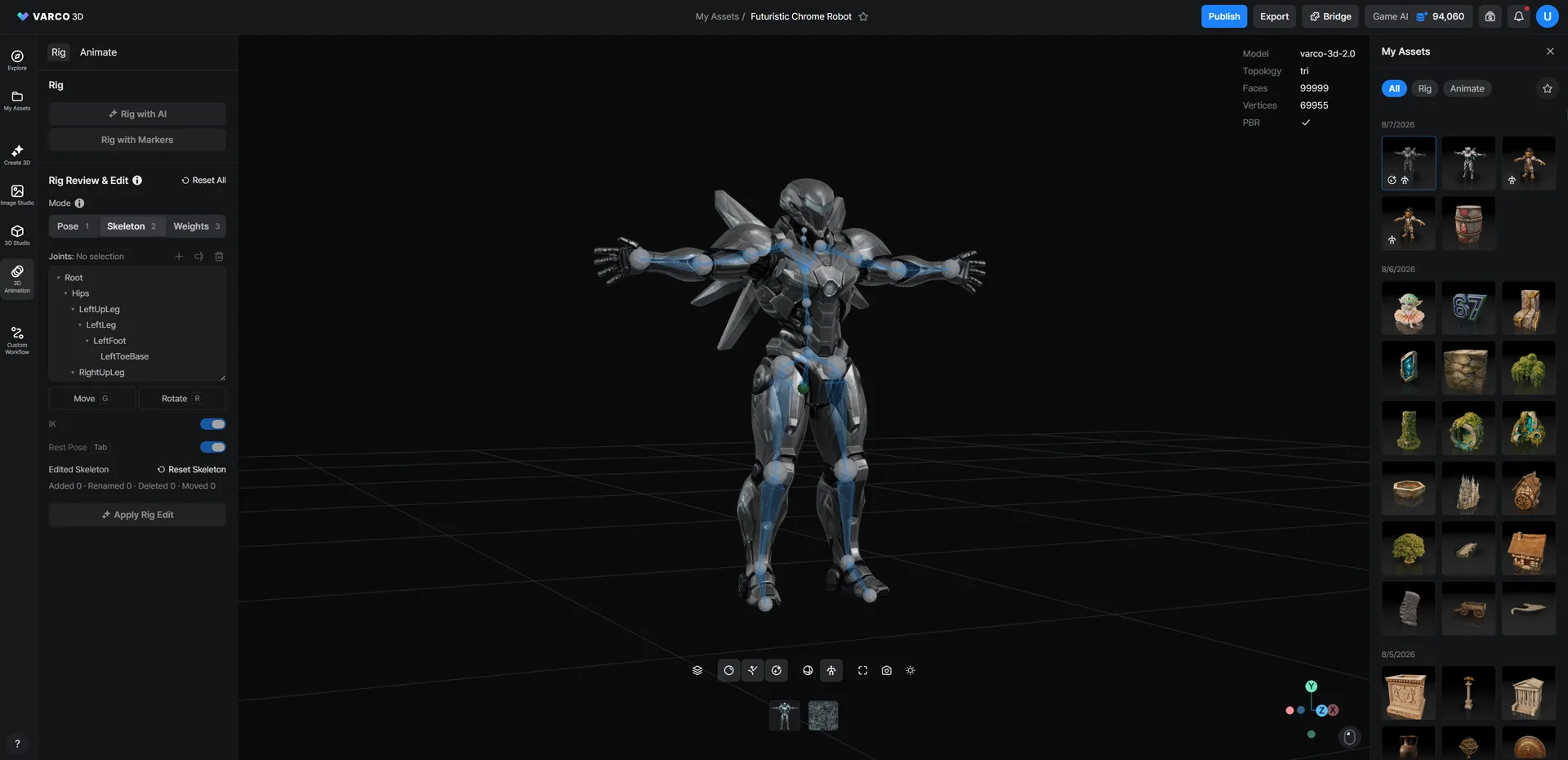Open Custom Workflow in the sidebar
The height and width of the screenshot is (760, 1568).
(17, 340)
